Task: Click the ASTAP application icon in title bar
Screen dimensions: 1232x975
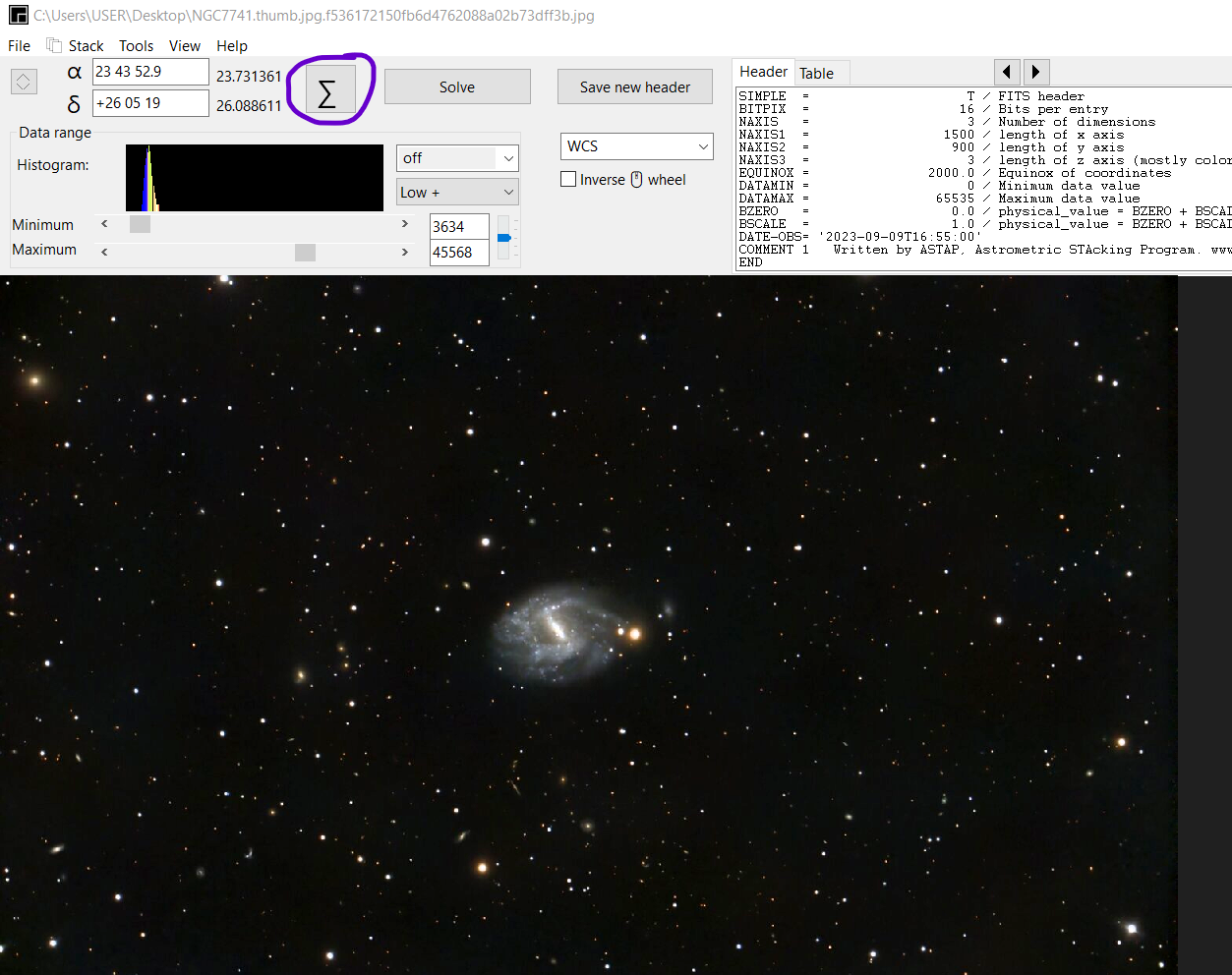Action: tap(18, 15)
